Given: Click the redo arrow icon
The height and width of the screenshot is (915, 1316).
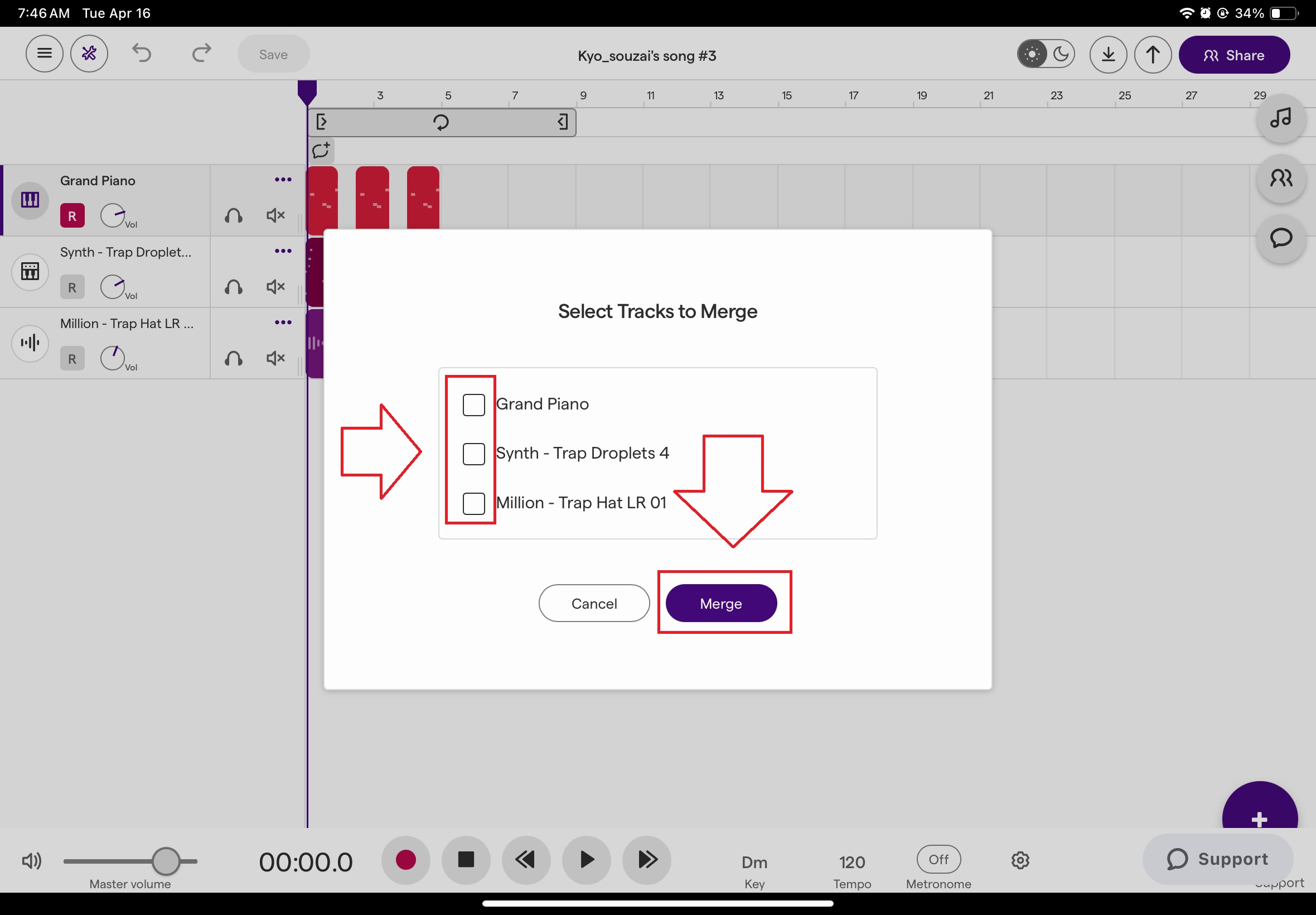Looking at the screenshot, I should pyautogui.click(x=201, y=53).
